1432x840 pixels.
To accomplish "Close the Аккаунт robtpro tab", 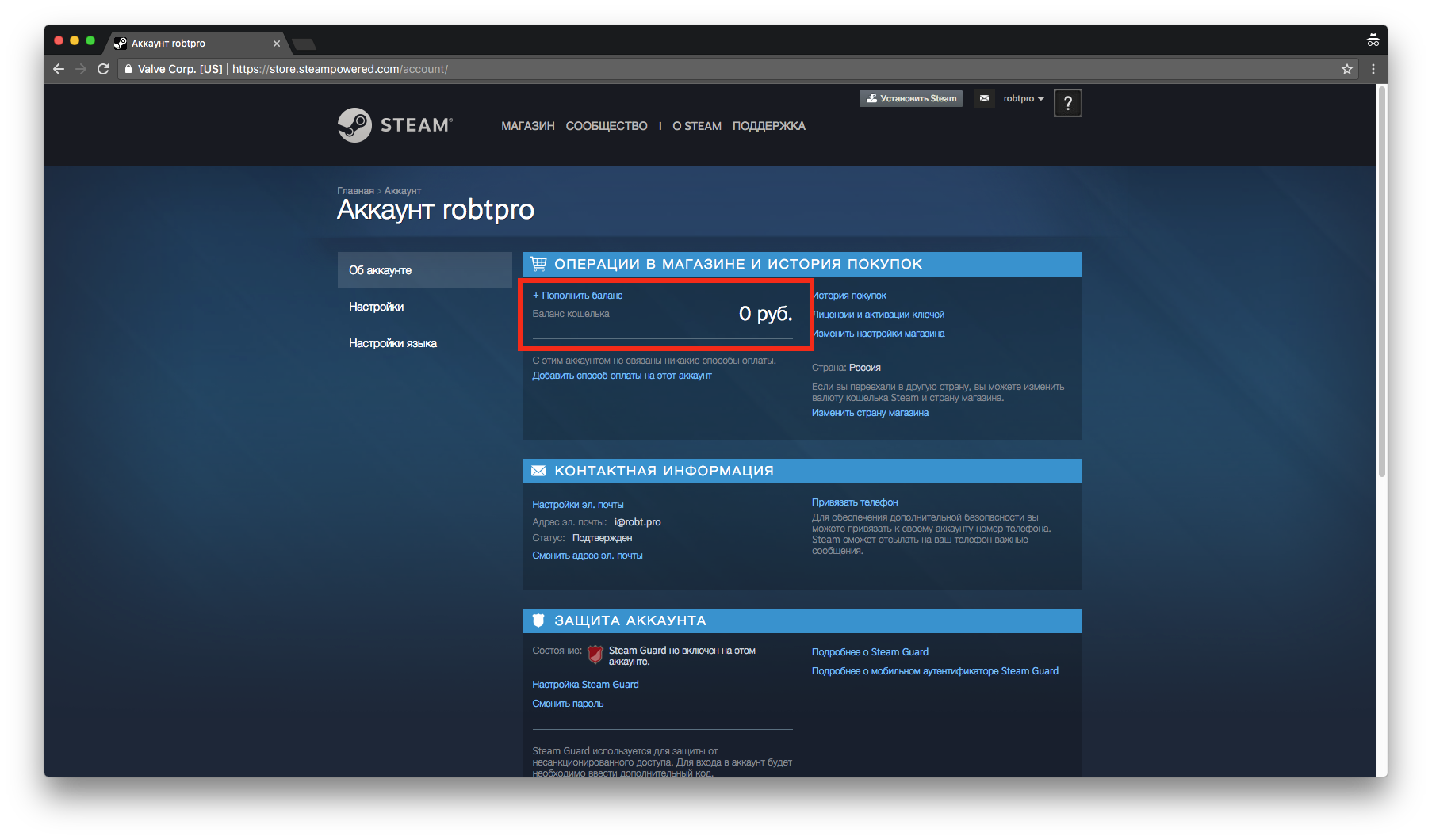I will point(277,44).
